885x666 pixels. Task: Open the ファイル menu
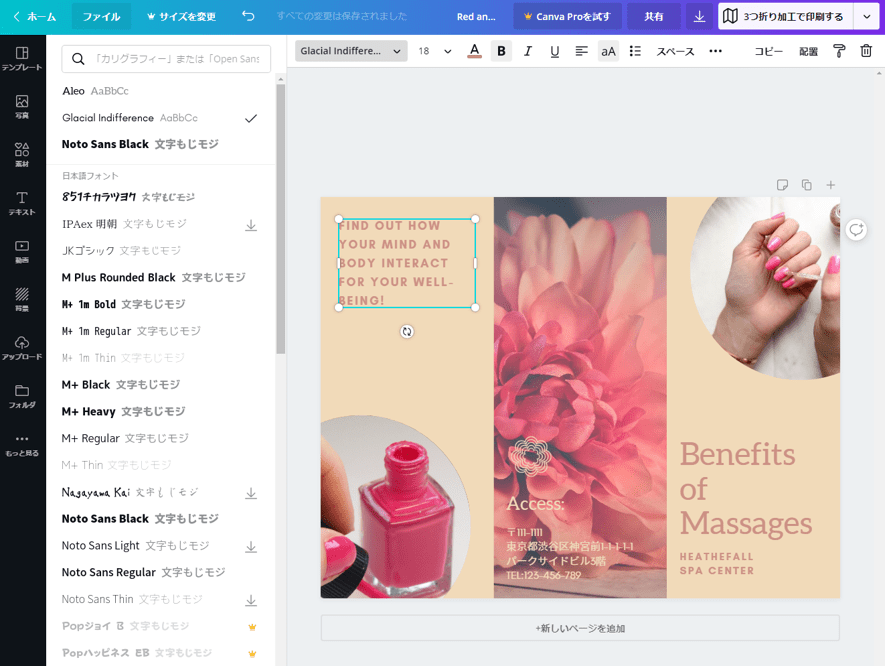click(x=101, y=17)
